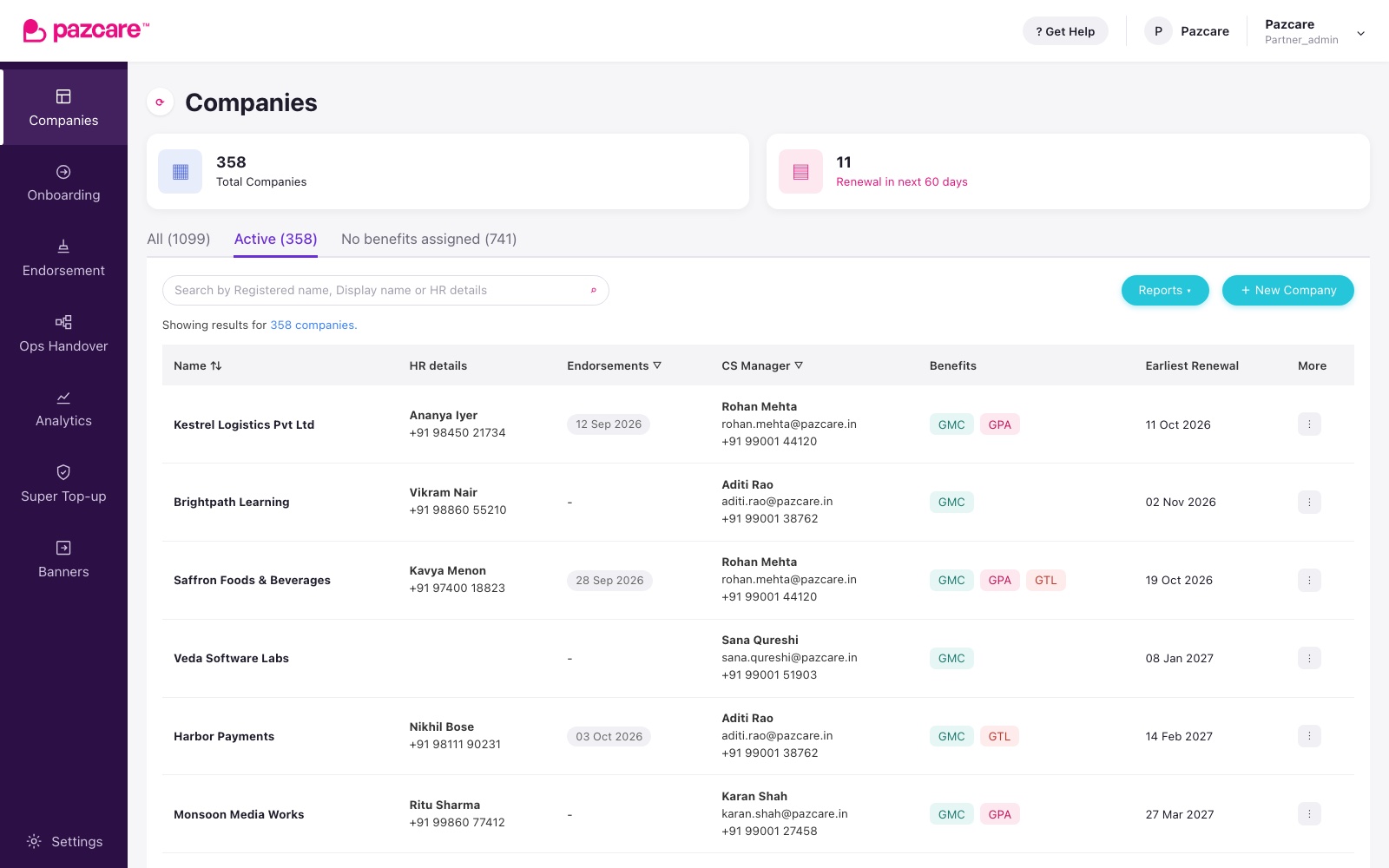The height and width of the screenshot is (868, 1389).
Task: Click the HR details column header
Action: pyautogui.click(x=438, y=365)
